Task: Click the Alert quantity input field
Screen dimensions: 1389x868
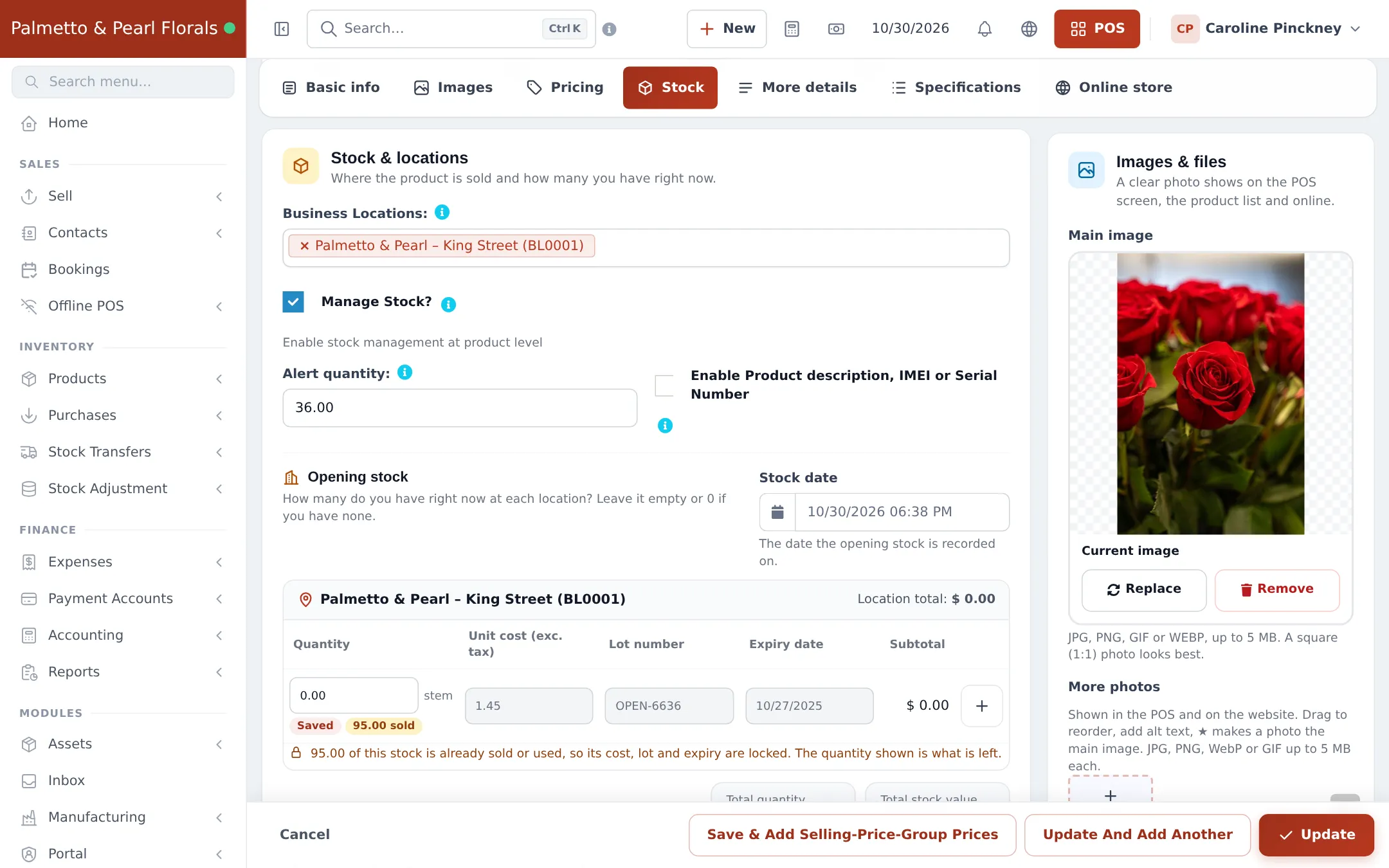Action: click(460, 408)
